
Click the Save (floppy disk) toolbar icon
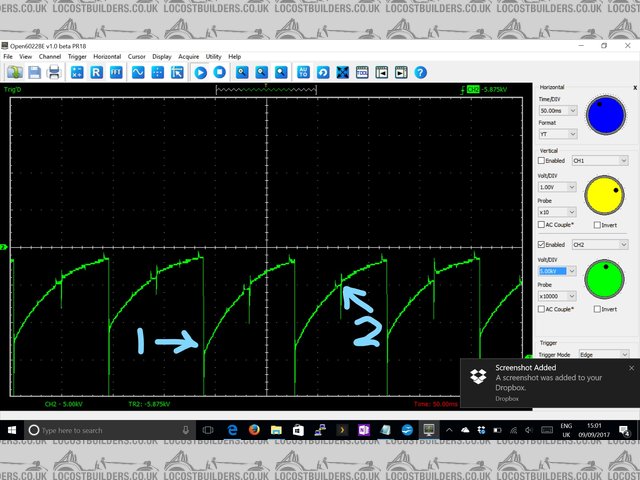[34, 73]
